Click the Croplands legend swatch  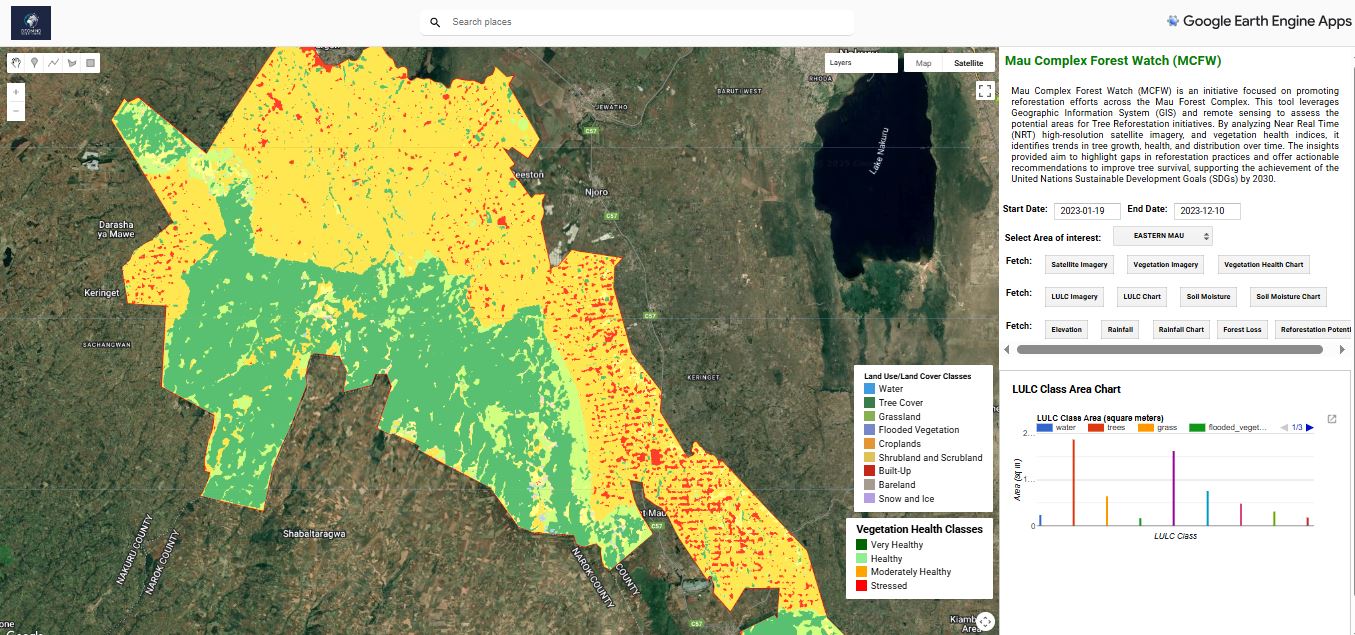[869, 444]
